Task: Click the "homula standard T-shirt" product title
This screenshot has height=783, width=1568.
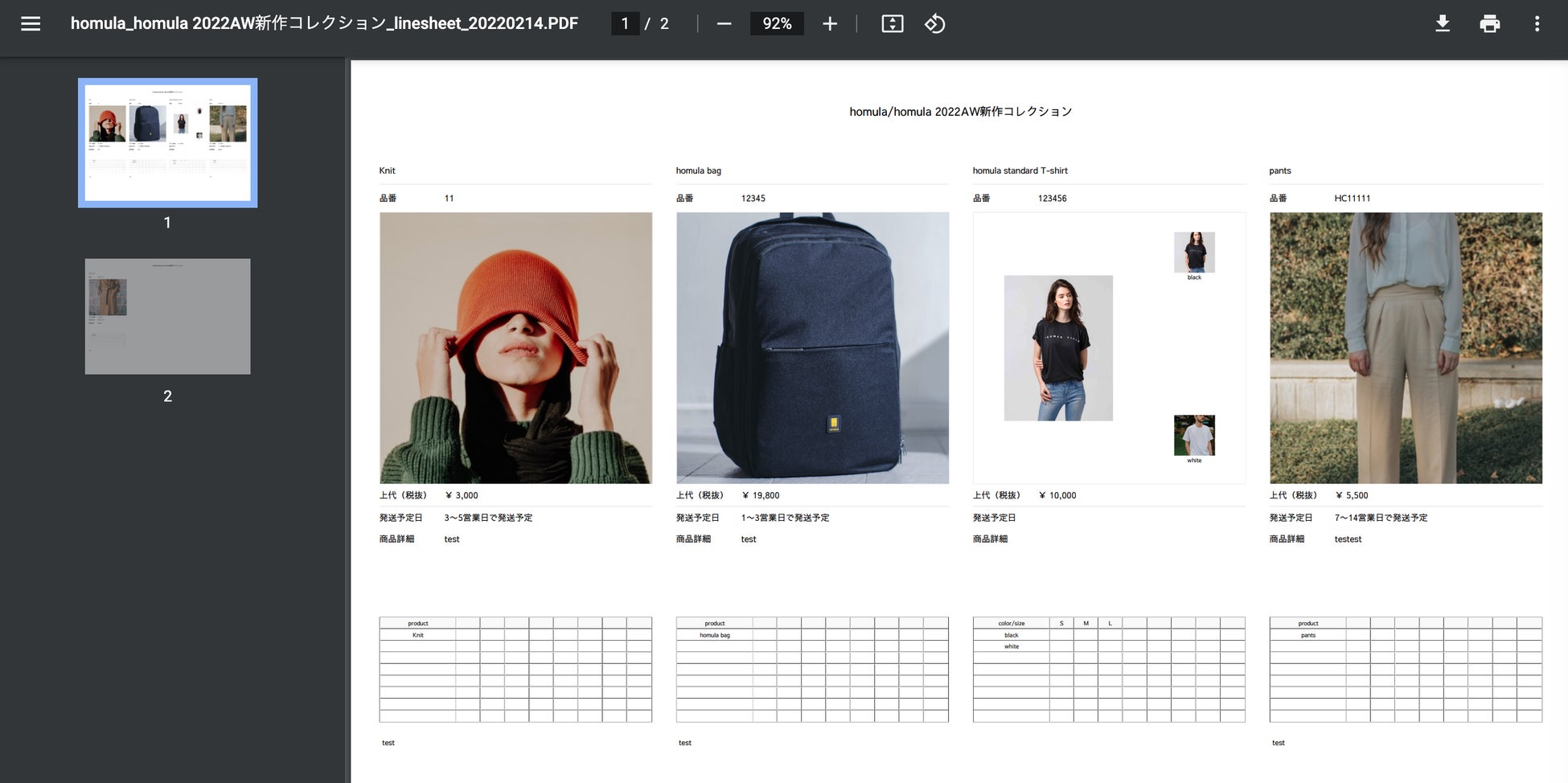Action: click(x=1020, y=170)
